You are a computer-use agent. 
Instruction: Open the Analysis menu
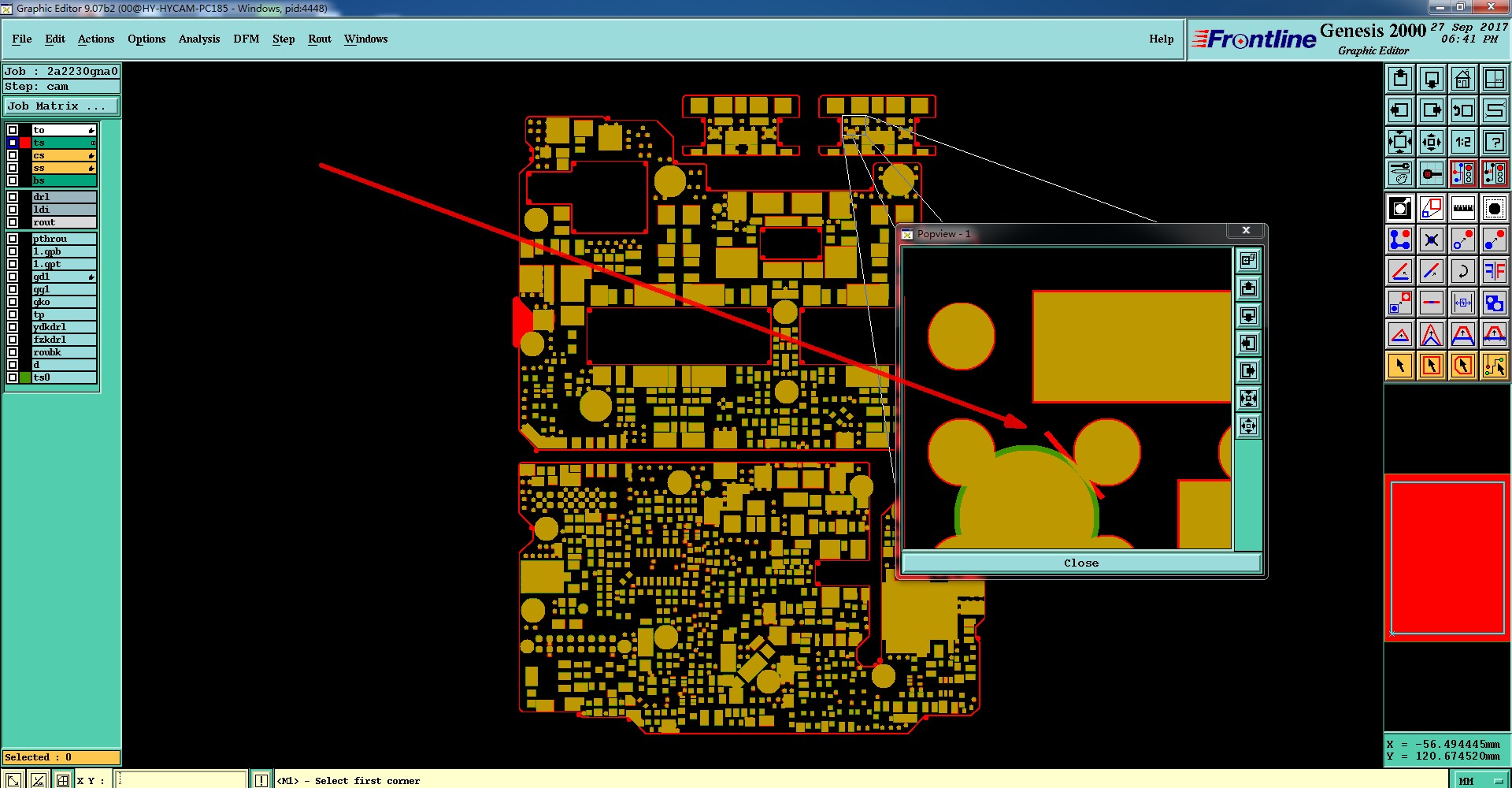pos(199,39)
